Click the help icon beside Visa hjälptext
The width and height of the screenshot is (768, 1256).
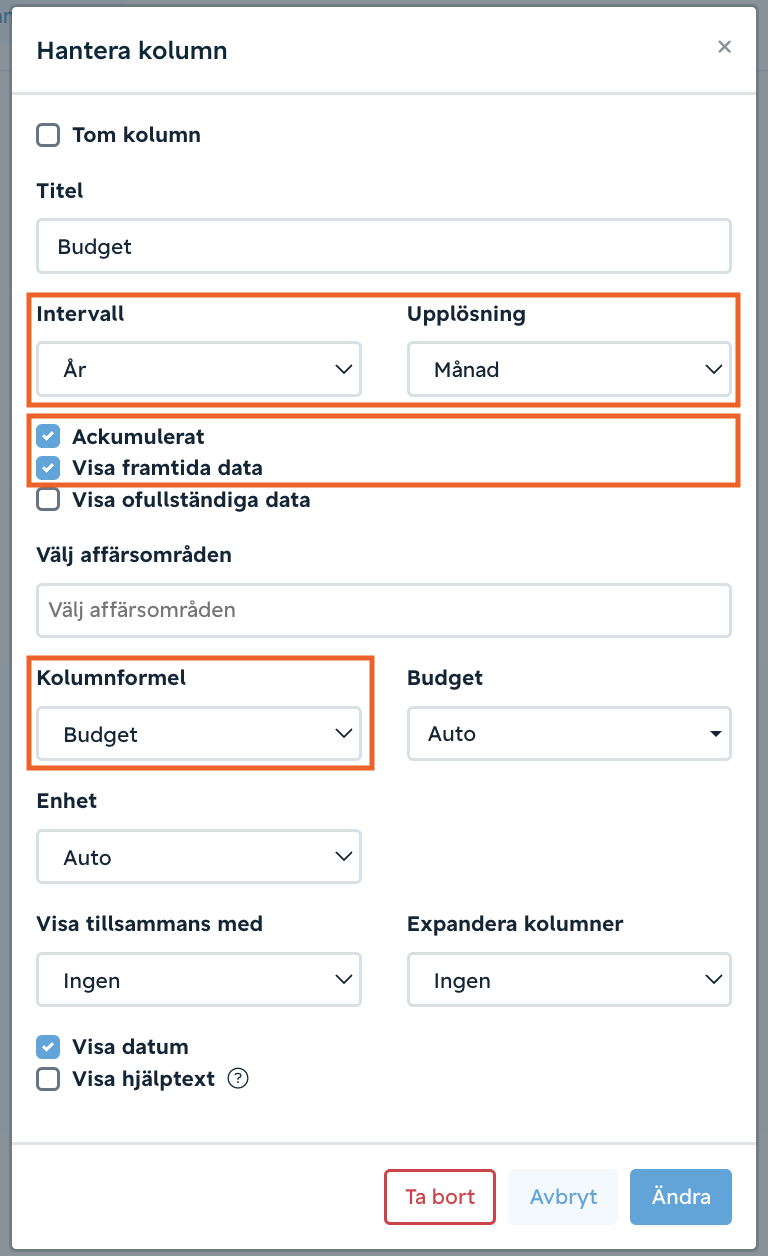tap(238, 1079)
